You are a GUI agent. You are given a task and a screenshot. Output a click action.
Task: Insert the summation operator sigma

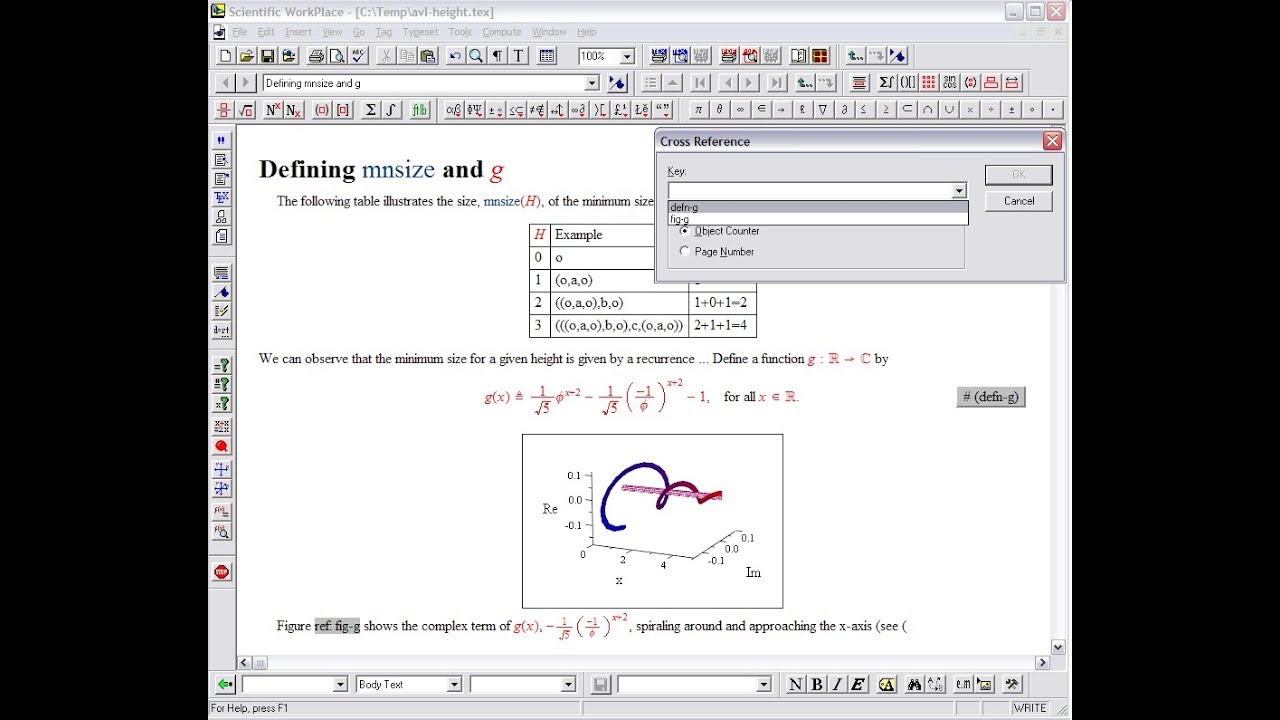[x=371, y=110]
